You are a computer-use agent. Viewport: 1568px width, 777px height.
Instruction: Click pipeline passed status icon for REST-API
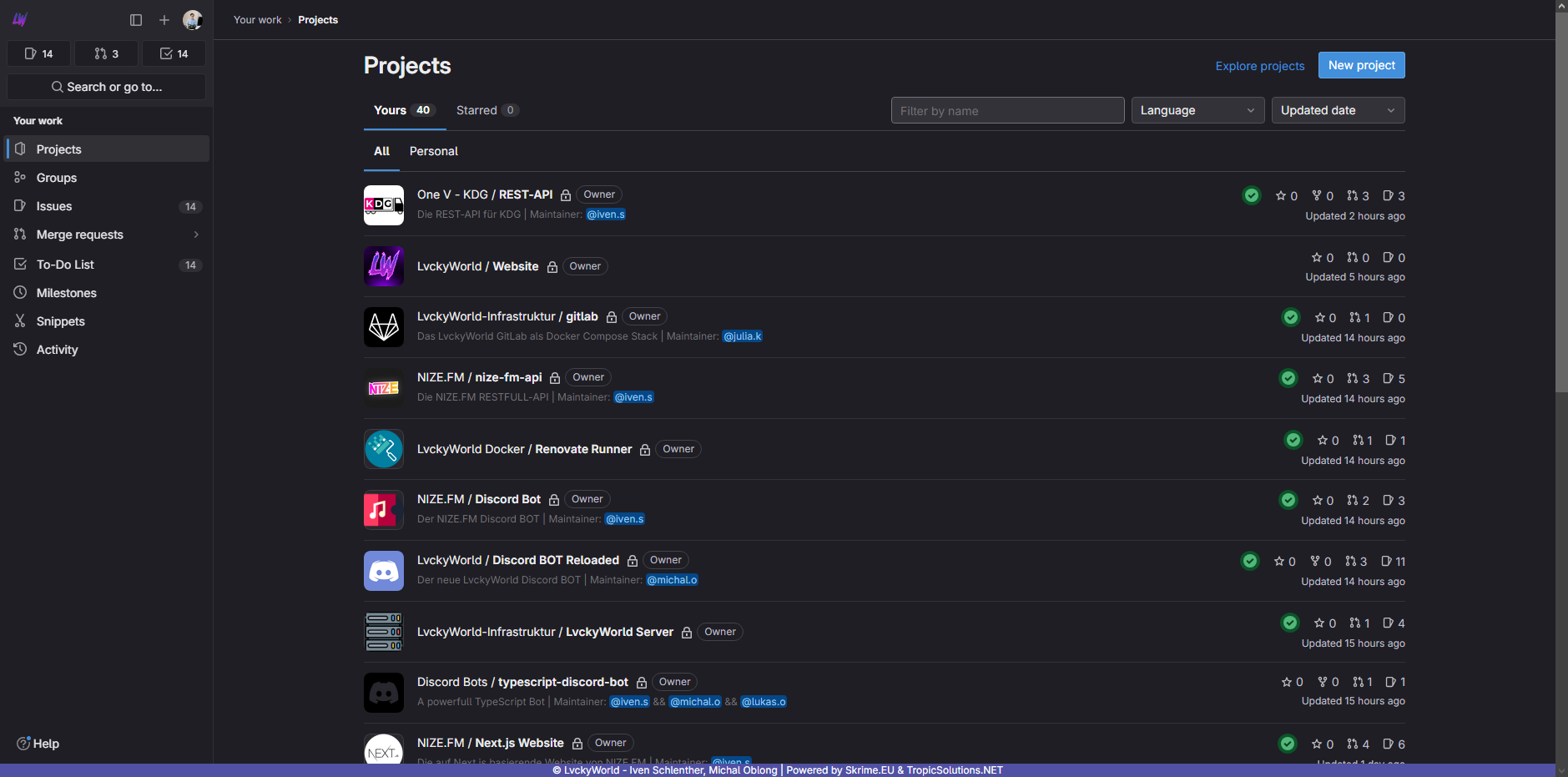tap(1252, 195)
